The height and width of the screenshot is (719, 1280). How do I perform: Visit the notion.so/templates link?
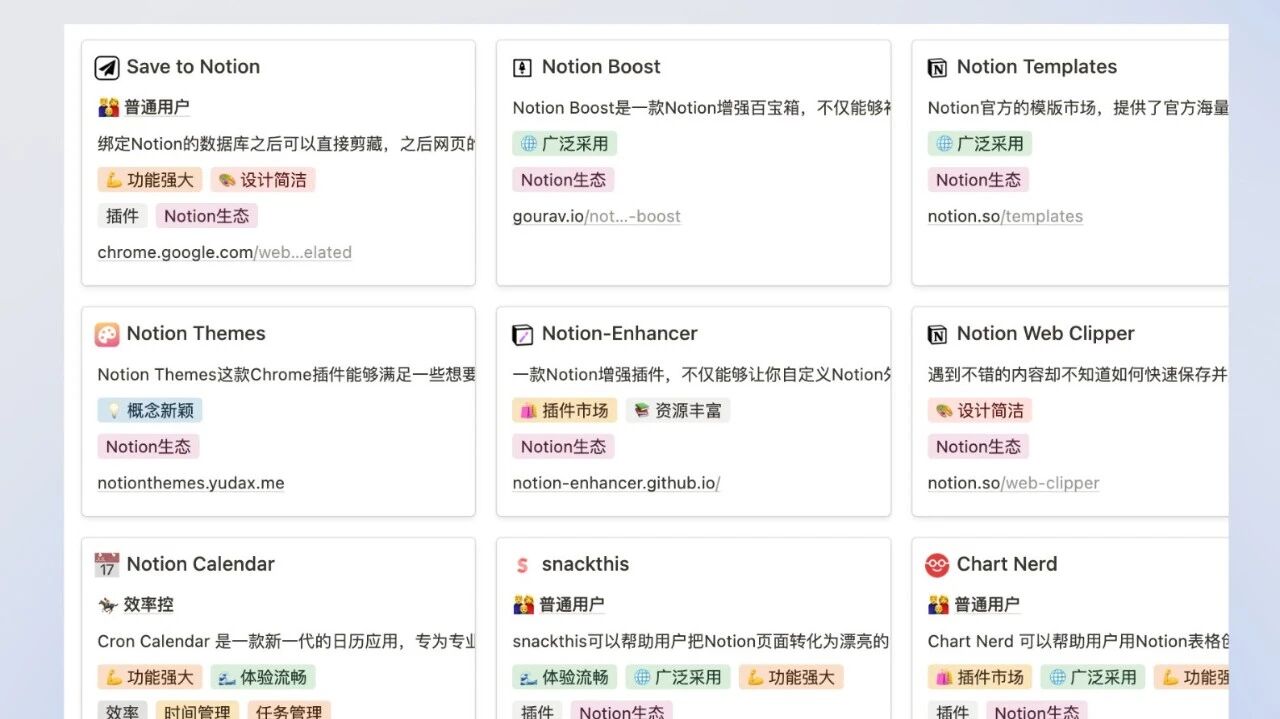1005,216
